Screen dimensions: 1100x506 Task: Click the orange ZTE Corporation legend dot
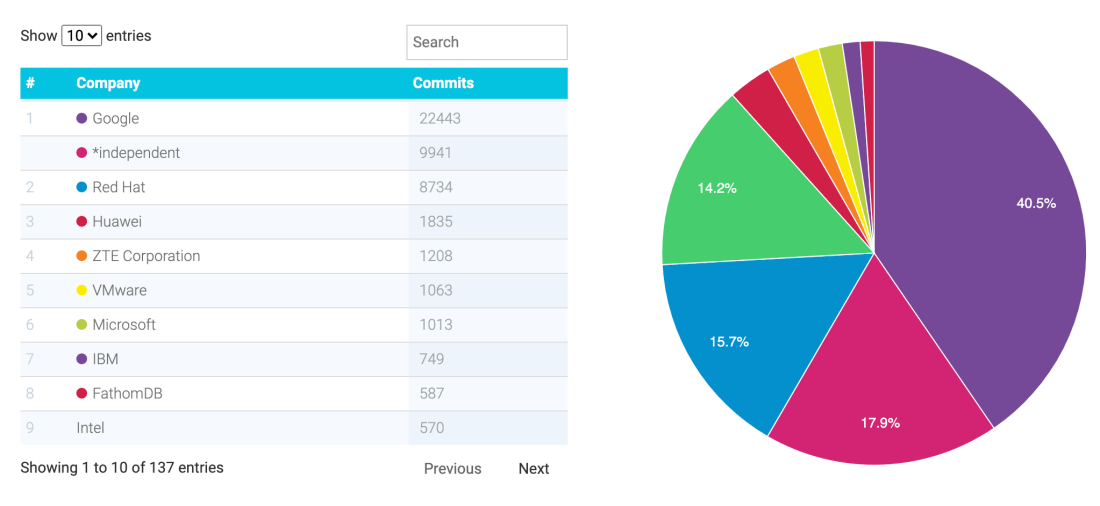[x=82, y=256]
